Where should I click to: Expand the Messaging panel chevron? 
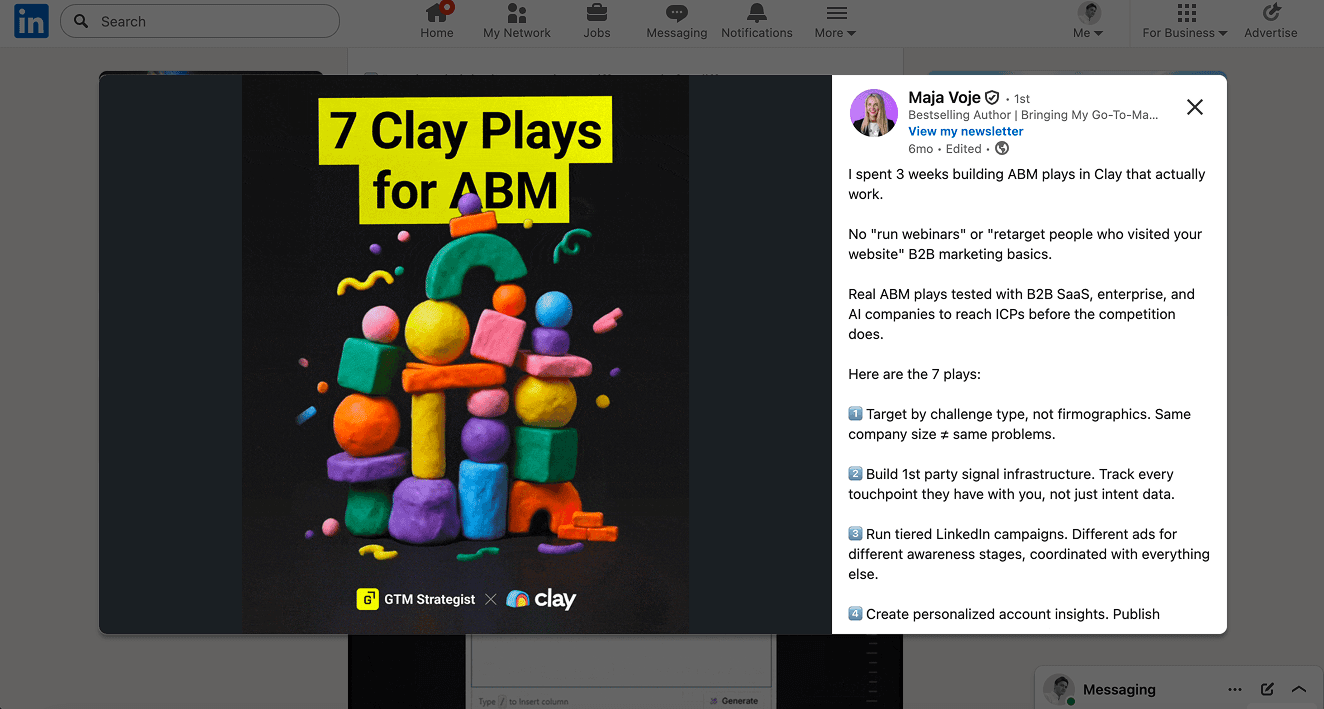coord(1299,689)
